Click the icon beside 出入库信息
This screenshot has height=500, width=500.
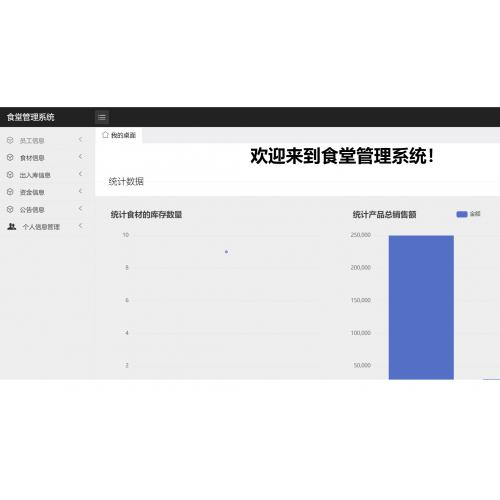pyautogui.click(x=10, y=175)
